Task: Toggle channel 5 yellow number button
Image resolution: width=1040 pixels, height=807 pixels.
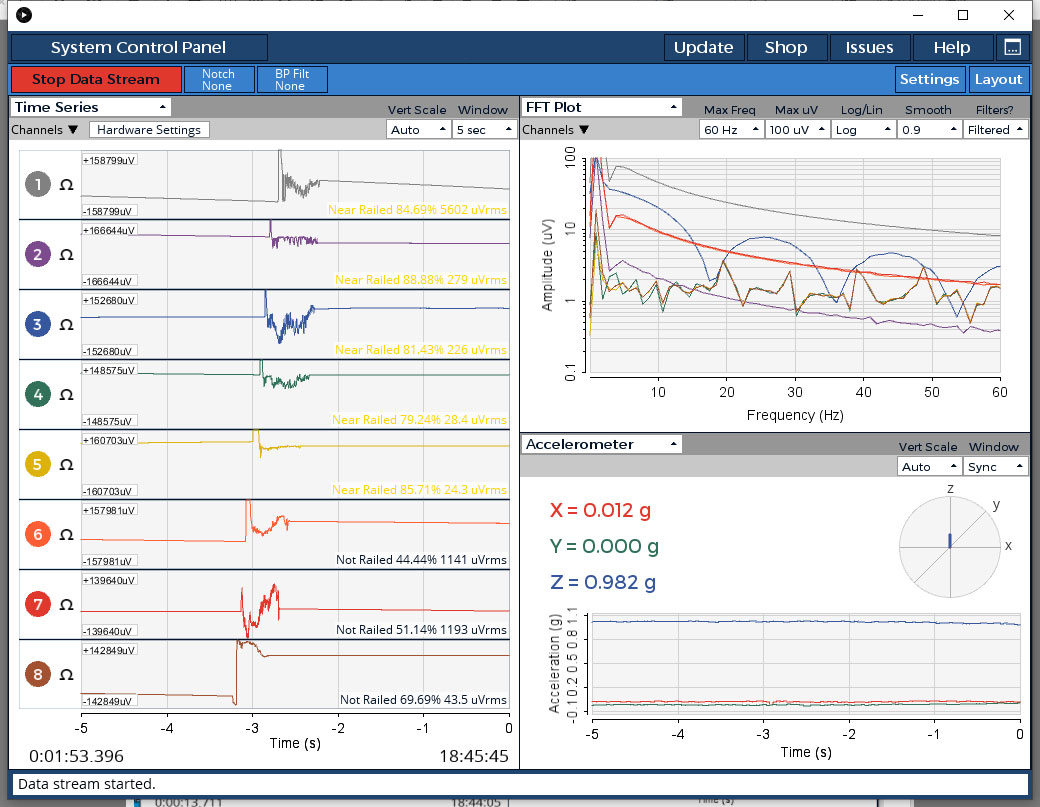Action: pyautogui.click(x=38, y=464)
